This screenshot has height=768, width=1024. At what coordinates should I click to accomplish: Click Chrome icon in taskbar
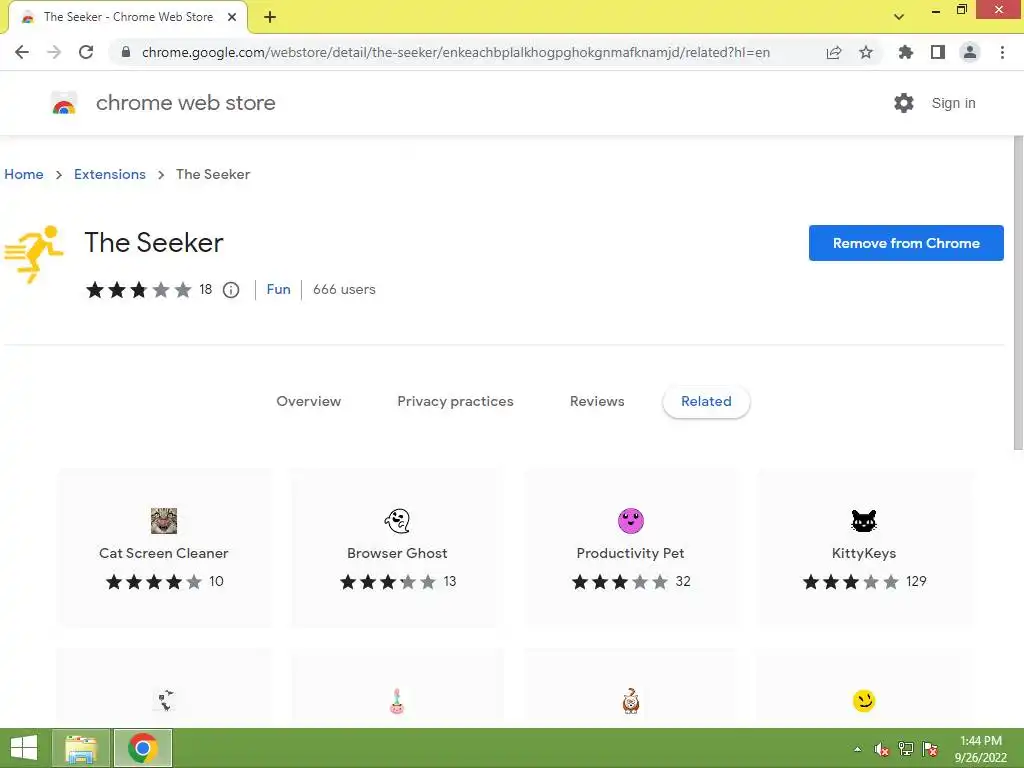point(143,748)
